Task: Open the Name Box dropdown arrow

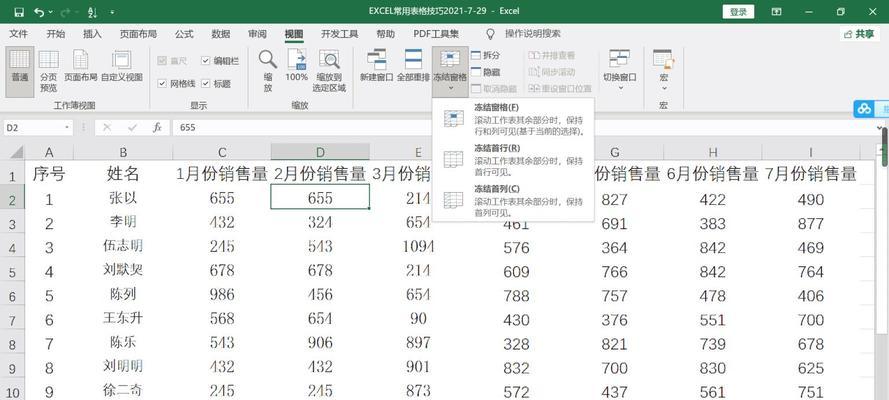Action: coord(67,128)
